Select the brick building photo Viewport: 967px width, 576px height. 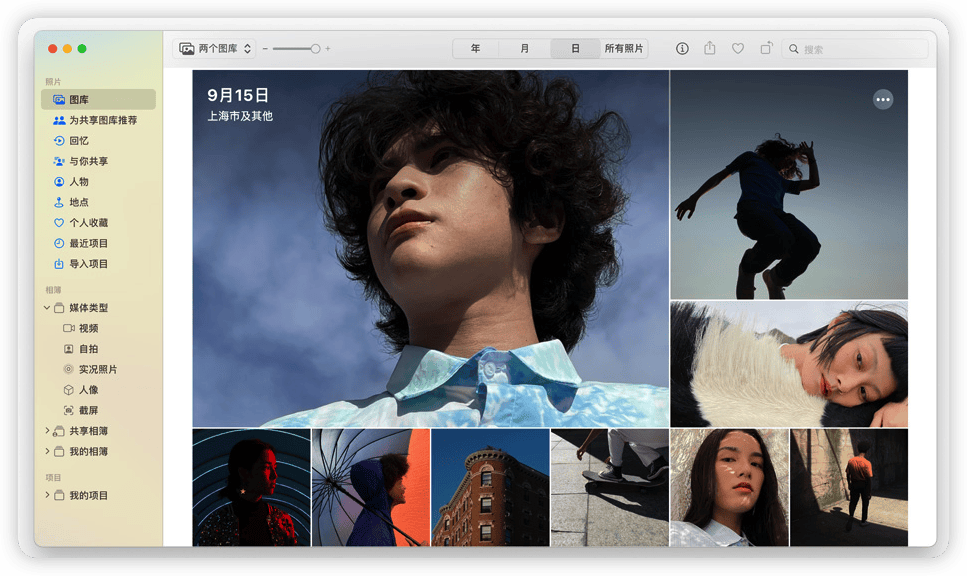490,487
